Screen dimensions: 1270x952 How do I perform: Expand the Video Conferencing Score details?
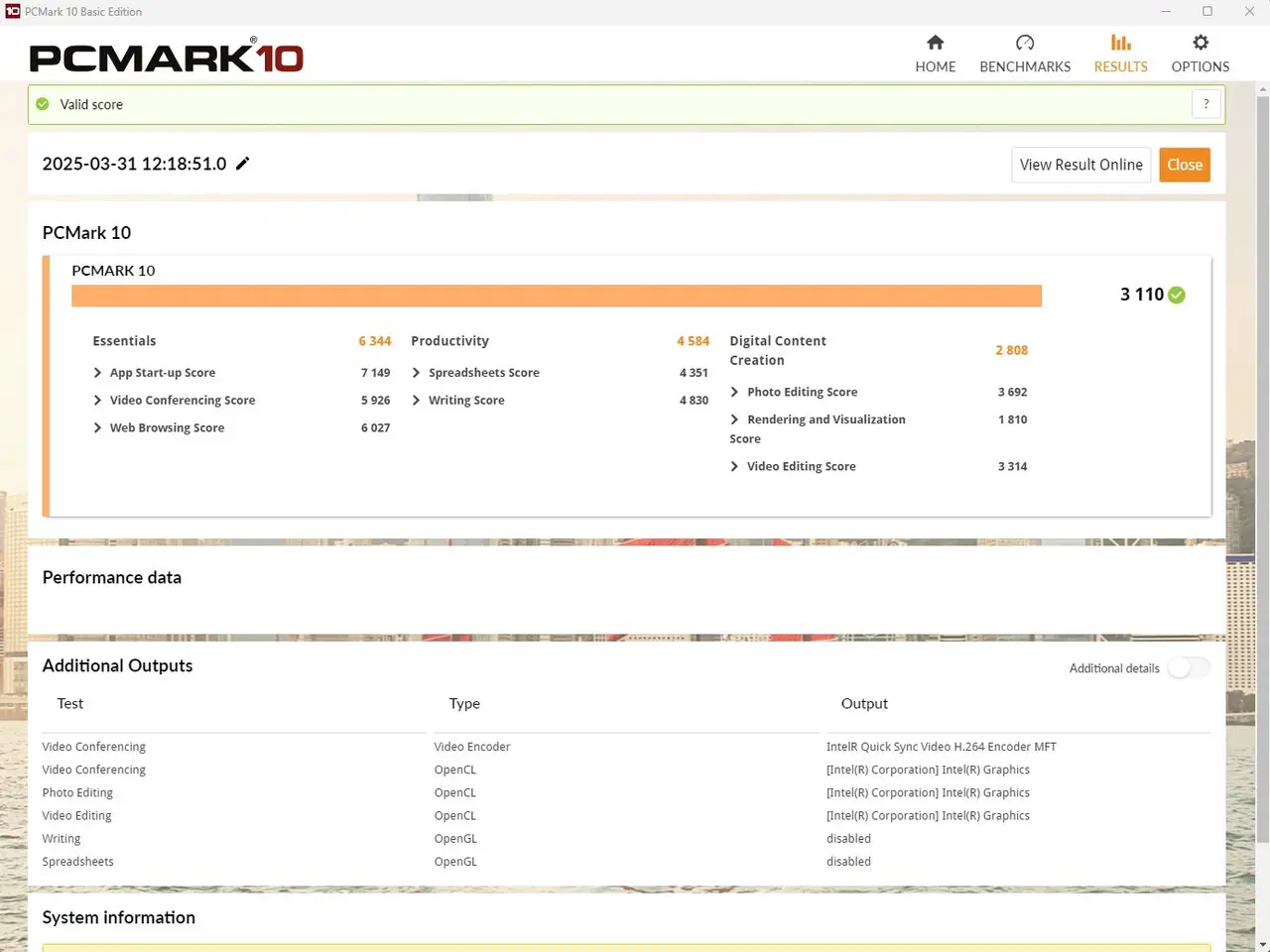[97, 401]
